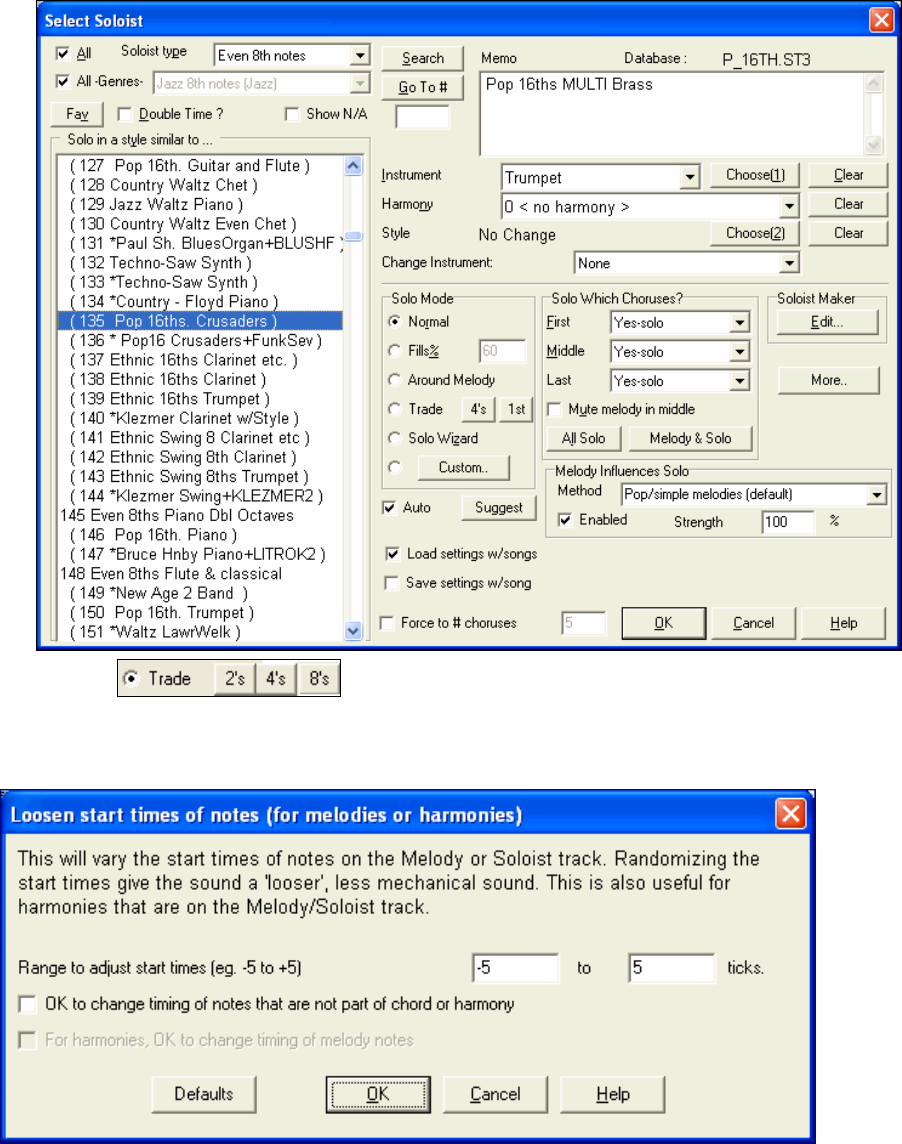Toggle Melody Influences Enabled checkbox
This screenshot has width=902, height=1144.
pyautogui.click(x=564, y=519)
